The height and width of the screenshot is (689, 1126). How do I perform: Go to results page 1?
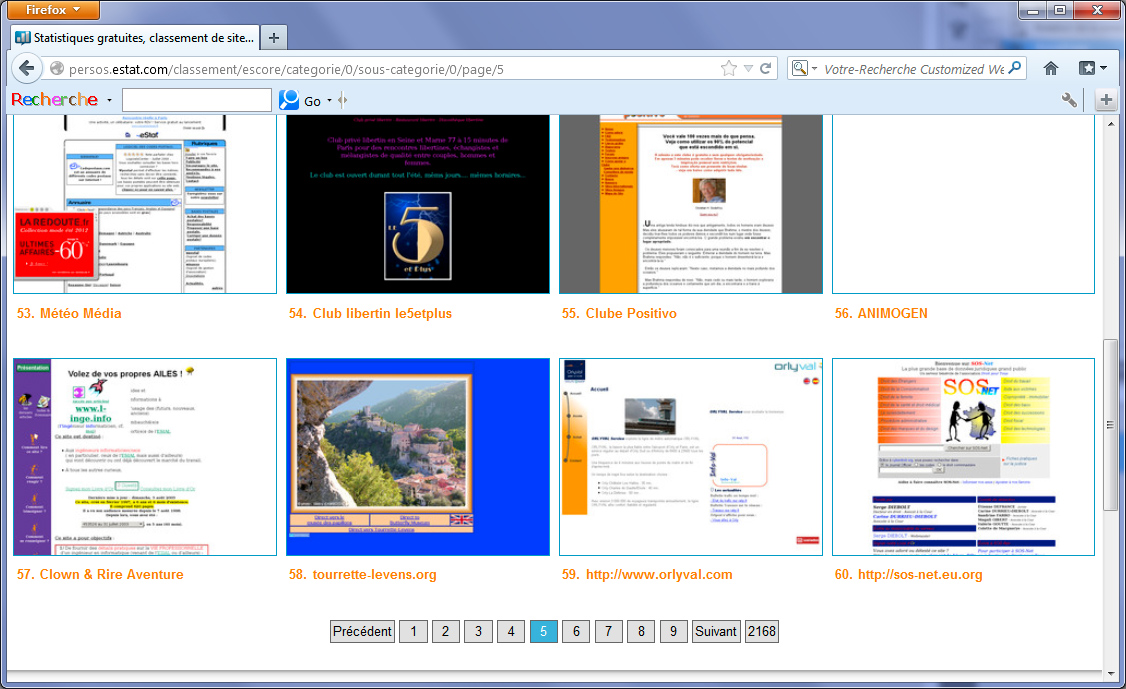413,632
